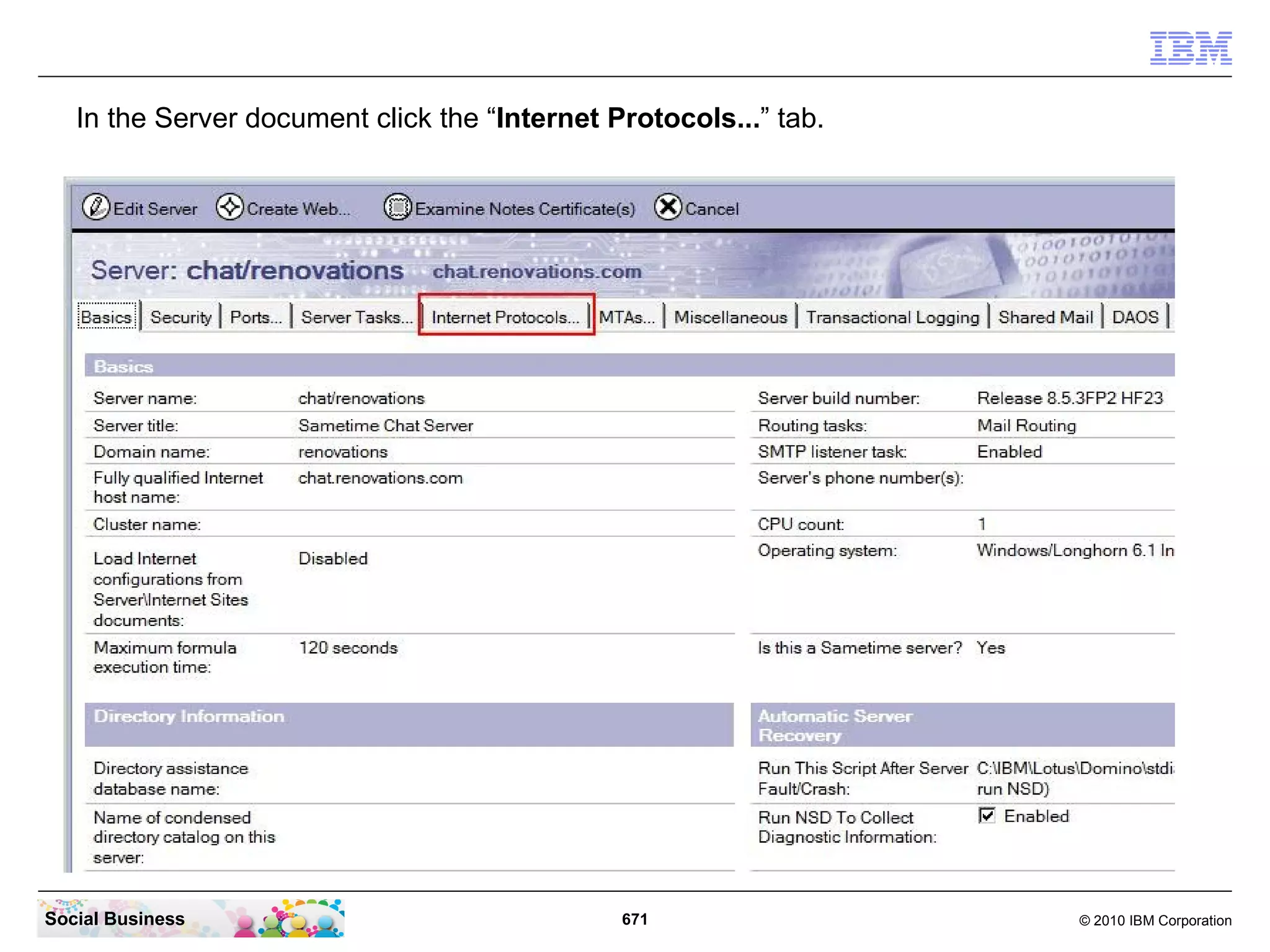Click chat.renovations.com in the banner
This screenshot has height=952, width=1270.
(537, 272)
